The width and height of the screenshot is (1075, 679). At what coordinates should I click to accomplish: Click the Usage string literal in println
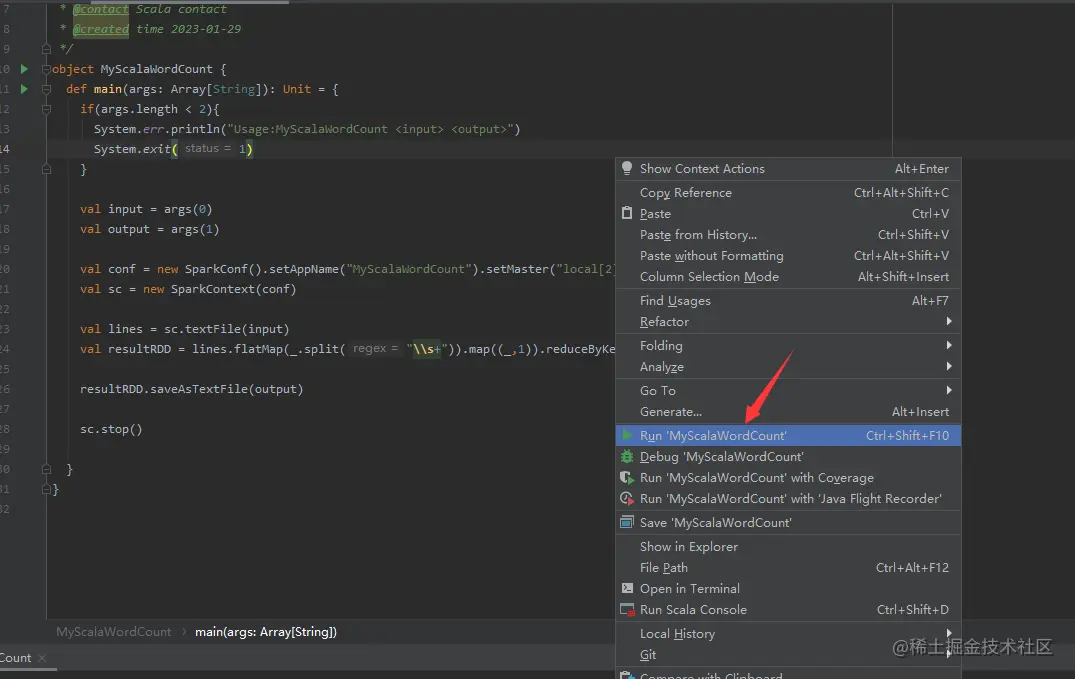(x=370, y=129)
